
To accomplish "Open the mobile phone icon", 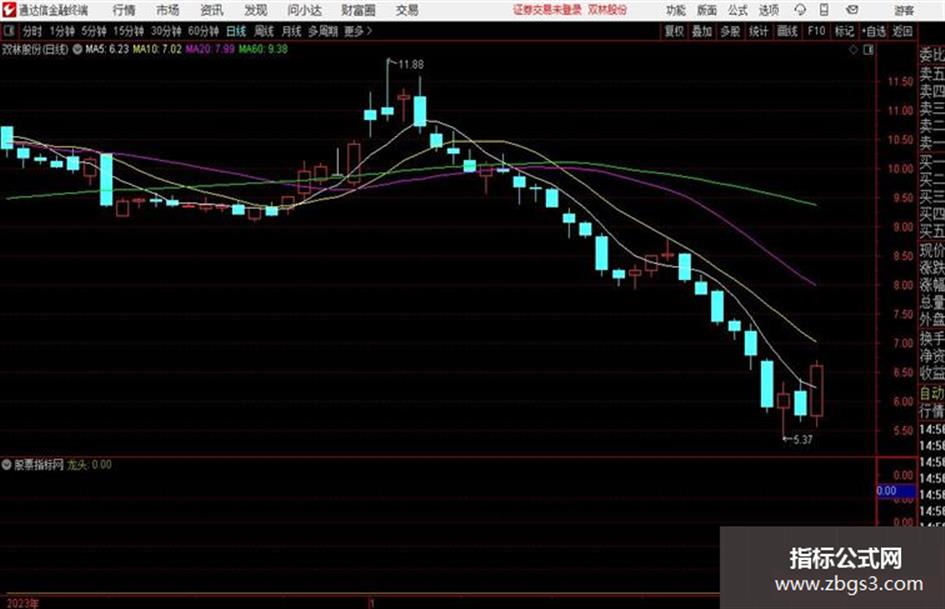I will [824, 10].
